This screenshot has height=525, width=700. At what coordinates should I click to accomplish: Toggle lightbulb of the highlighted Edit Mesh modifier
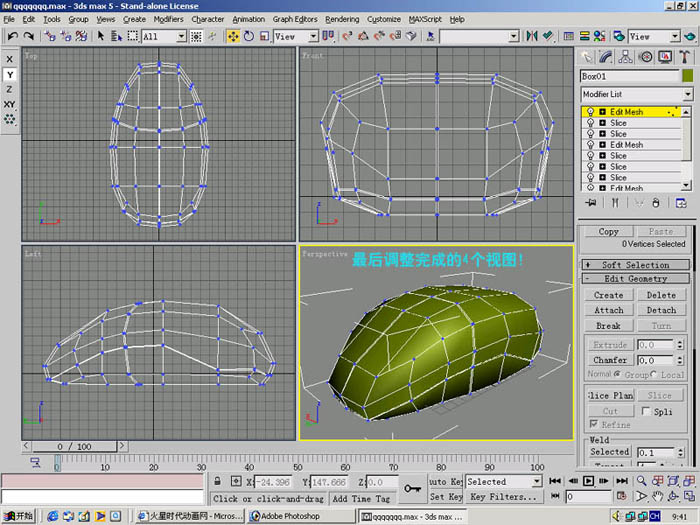(590, 112)
